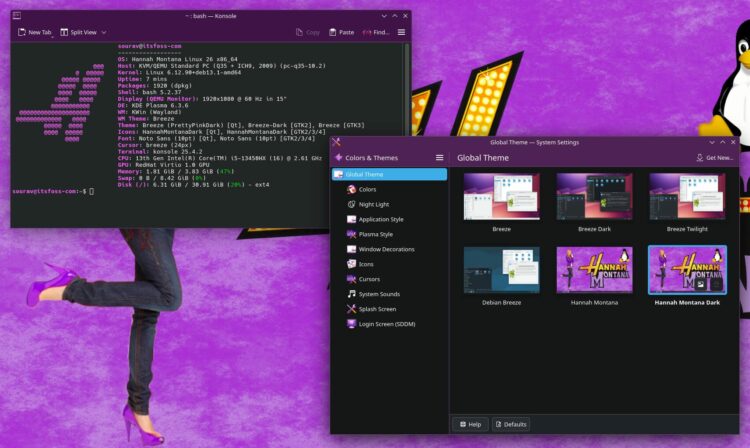Minimize the Konsole window
750x448 pixels.
point(384,16)
